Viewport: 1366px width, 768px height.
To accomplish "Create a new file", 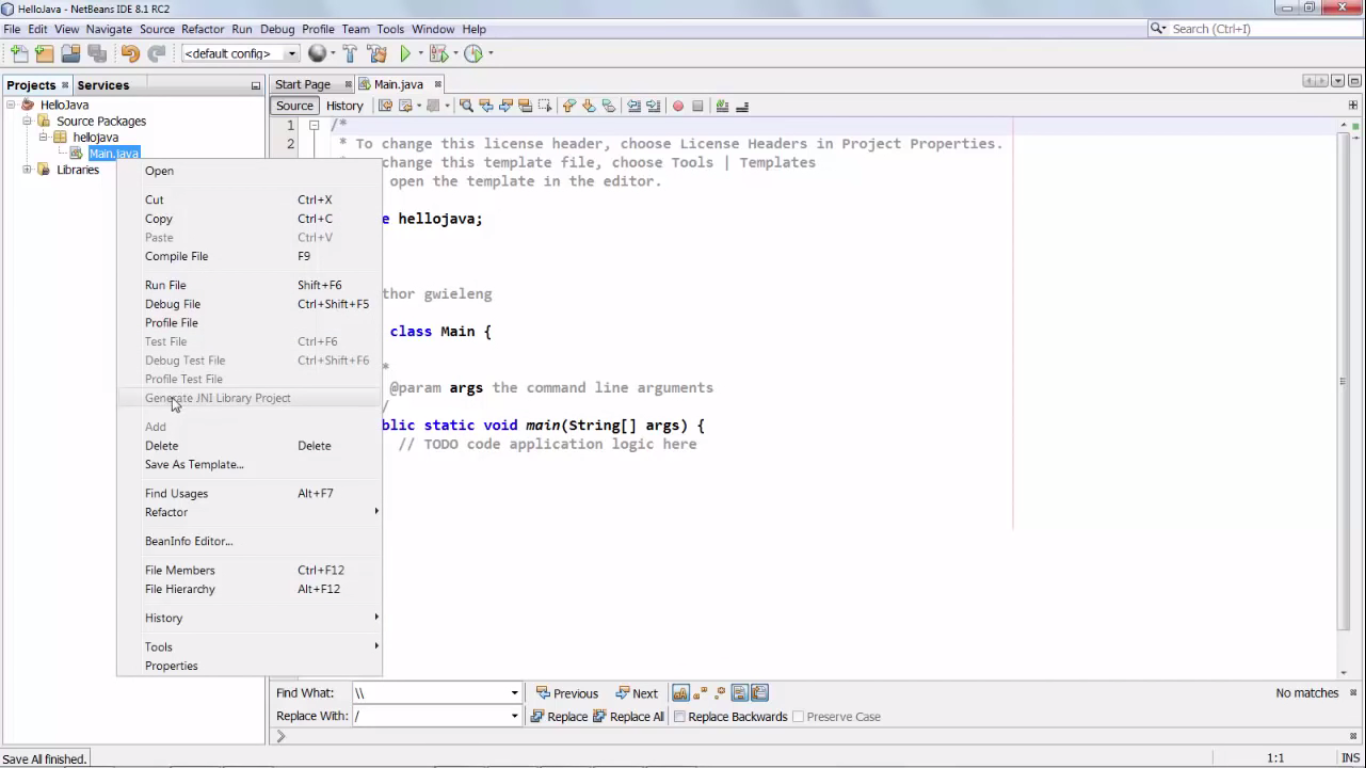I will tap(18, 53).
